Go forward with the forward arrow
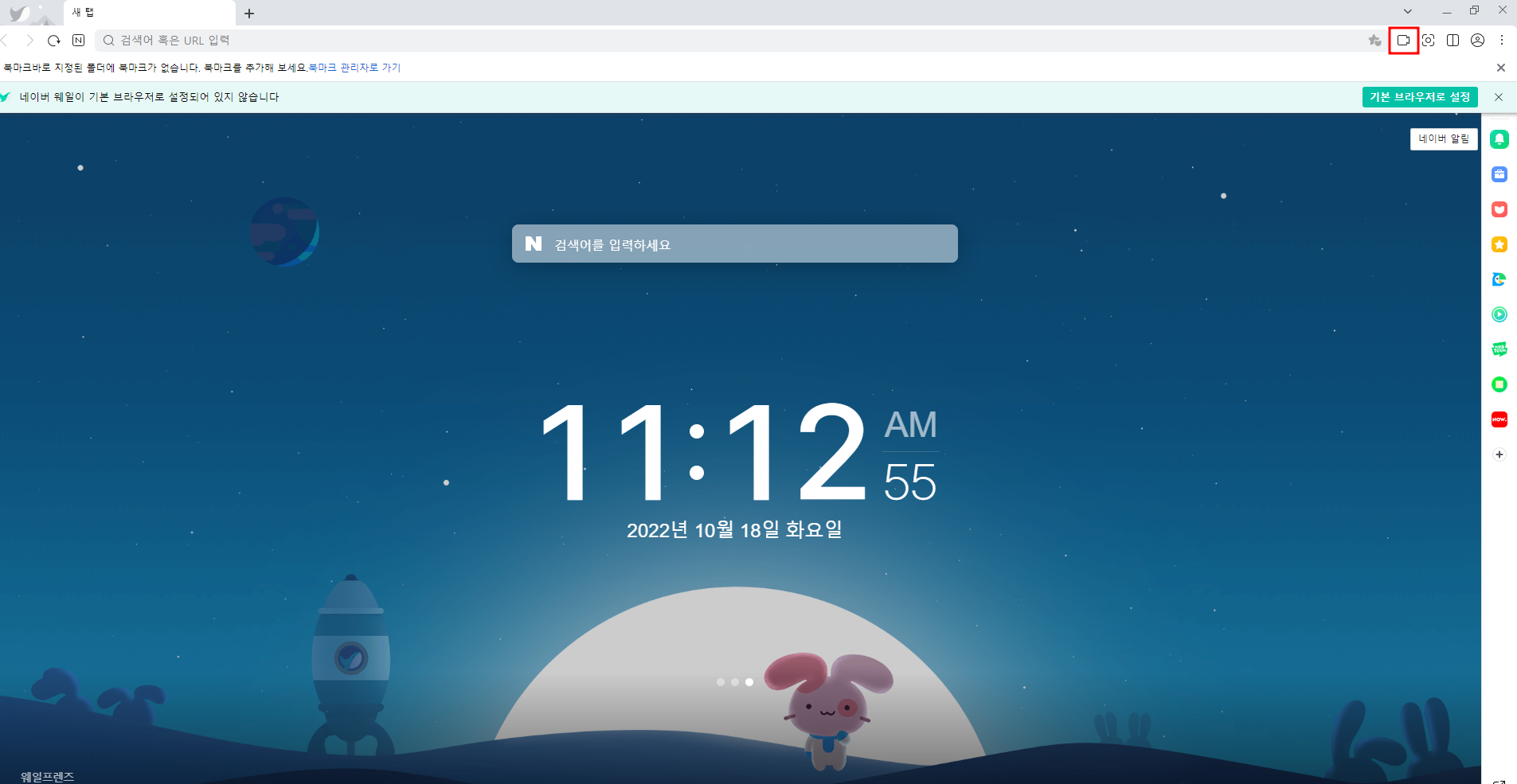The height and width of the screenshot is (784, 1517). click(29, 40)
